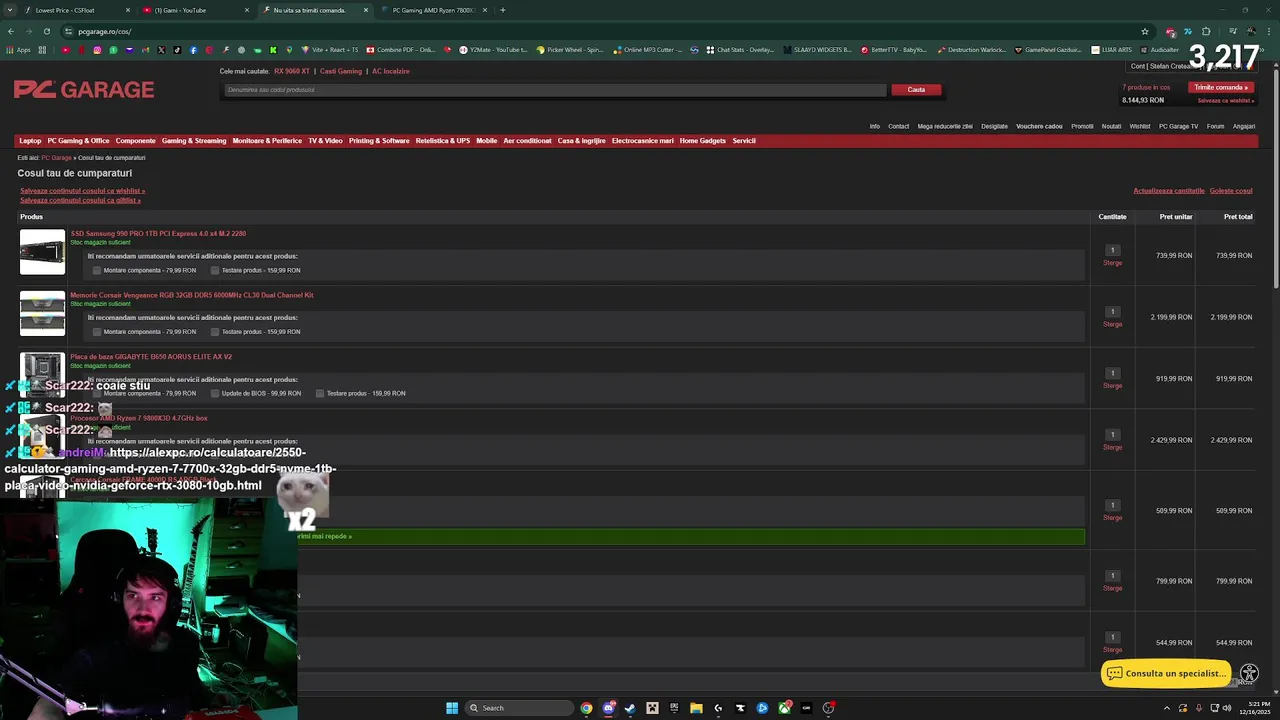Open the Apps bookmarks shortcut
This screenshot has width=1280, height=720.
[x=19, y=50]
